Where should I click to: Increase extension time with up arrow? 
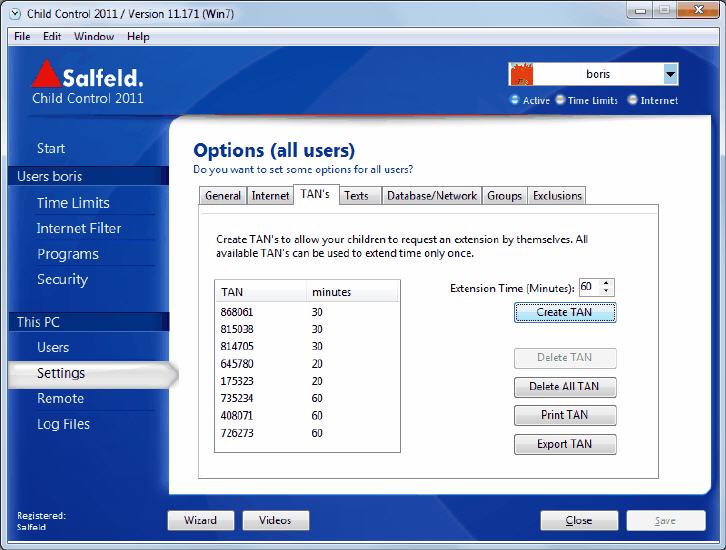coord(606,283)
